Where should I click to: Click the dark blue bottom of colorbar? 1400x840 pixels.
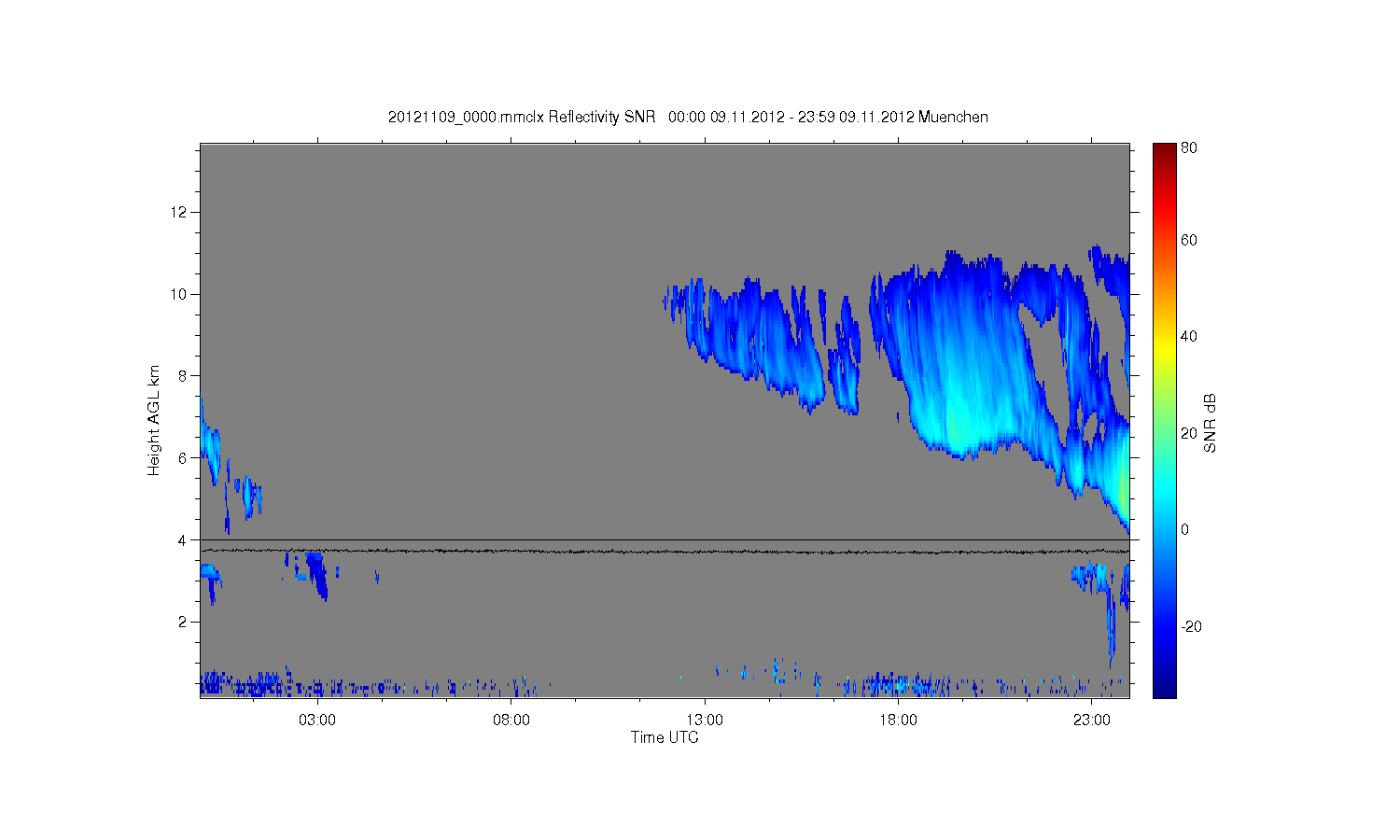pyautogui.click(x=1164, y=689)
